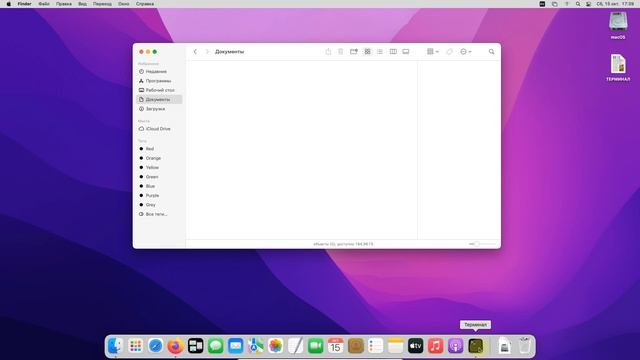Open the Trash in the Dock
The width and height of the screenshot is (640, 360).
point(524,346)
